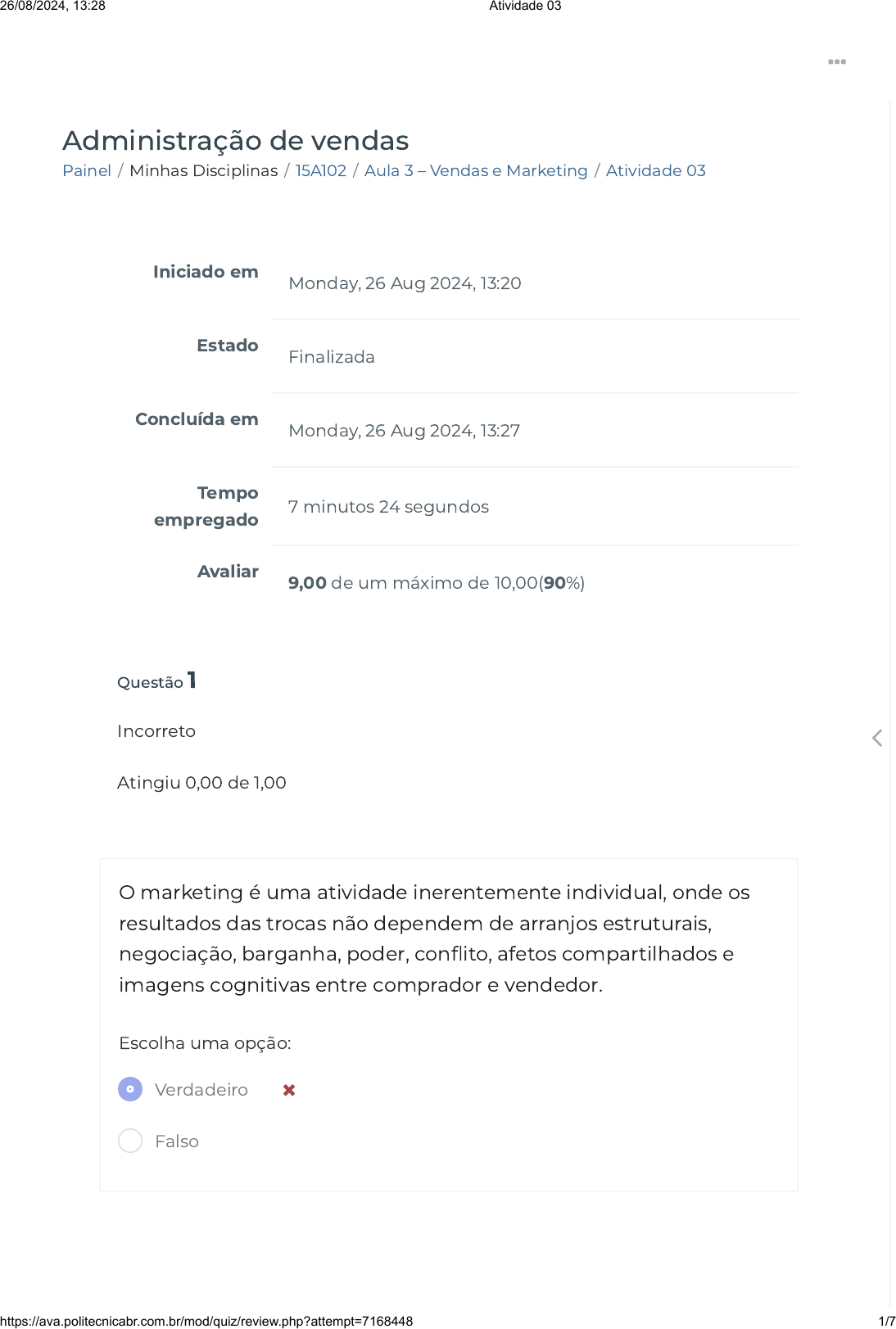Click the red incorrect X mark
The width and height of the screenshot is (896, 1329).
pos(289,1090)
